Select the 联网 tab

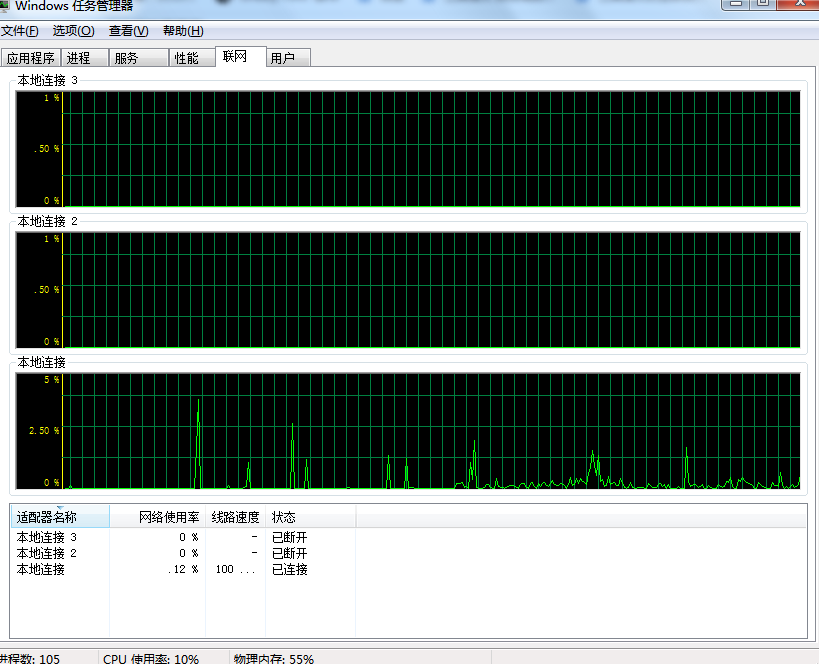[x=236, y=57]
